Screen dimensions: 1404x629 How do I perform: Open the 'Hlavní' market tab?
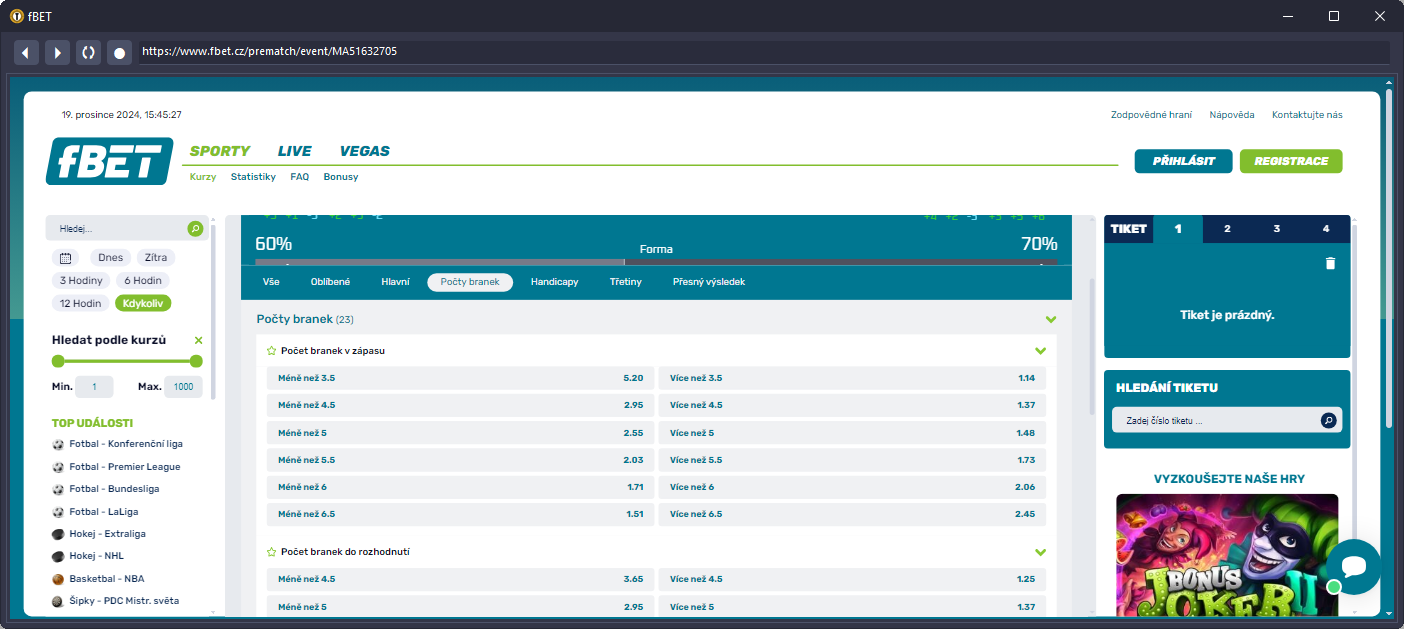pos(395,282)
